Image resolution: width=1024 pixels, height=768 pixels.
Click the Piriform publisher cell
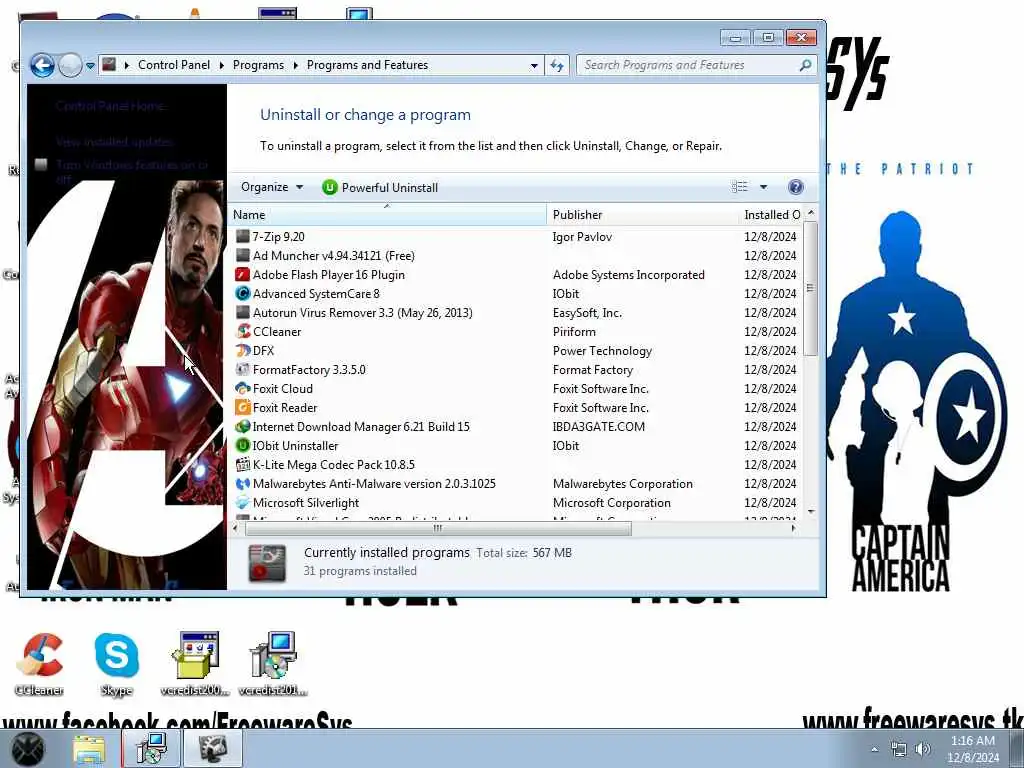click(x=574, y=331)
